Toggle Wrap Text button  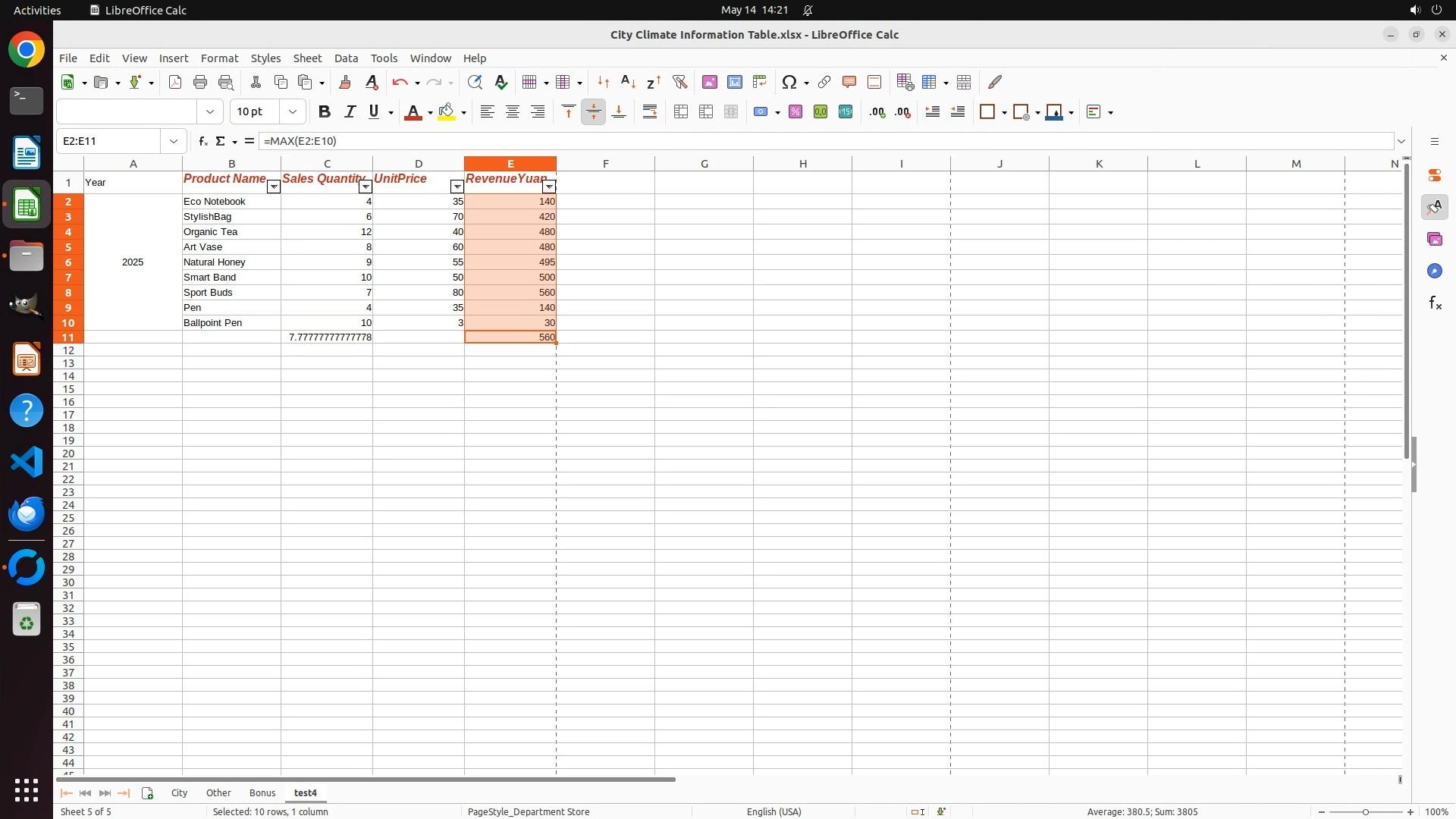pyautogui.click(x=650, y=112)
